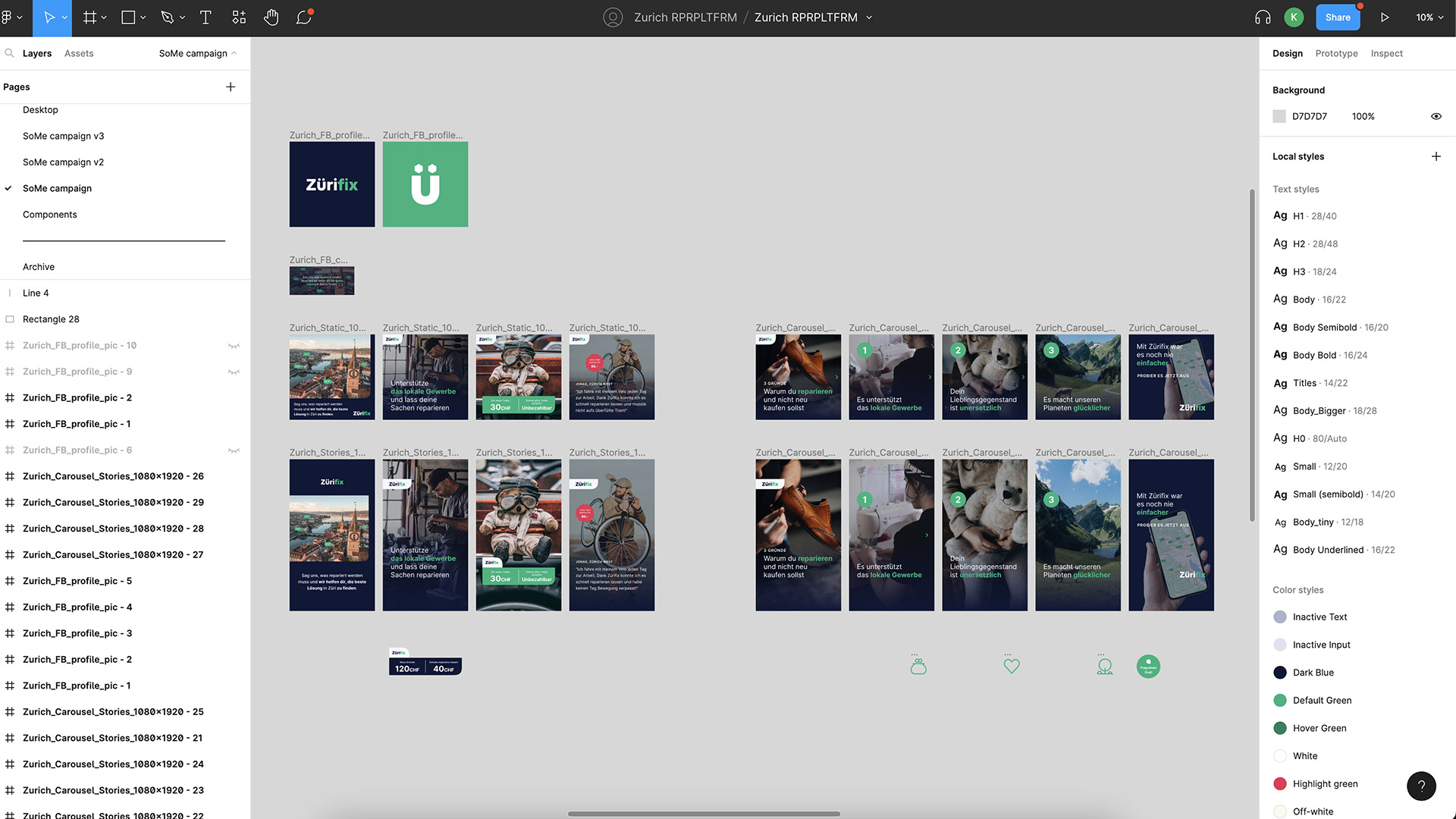The image size is (1456, 819).
Task: Expand file name Zurich RPRPLTFRM menu
Action: click(869, 17)
